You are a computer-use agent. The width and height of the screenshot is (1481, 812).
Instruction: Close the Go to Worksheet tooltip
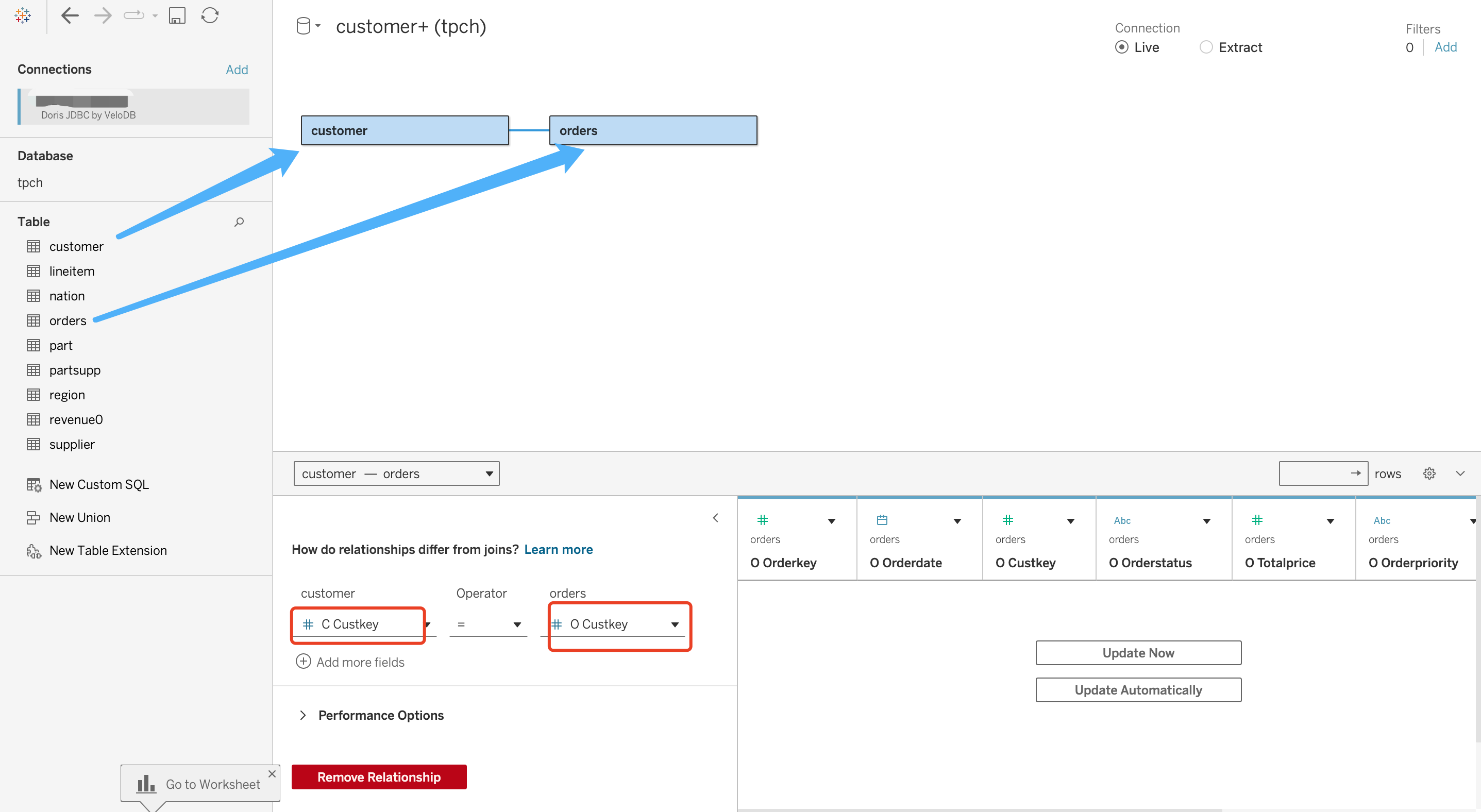coord(272,774)
